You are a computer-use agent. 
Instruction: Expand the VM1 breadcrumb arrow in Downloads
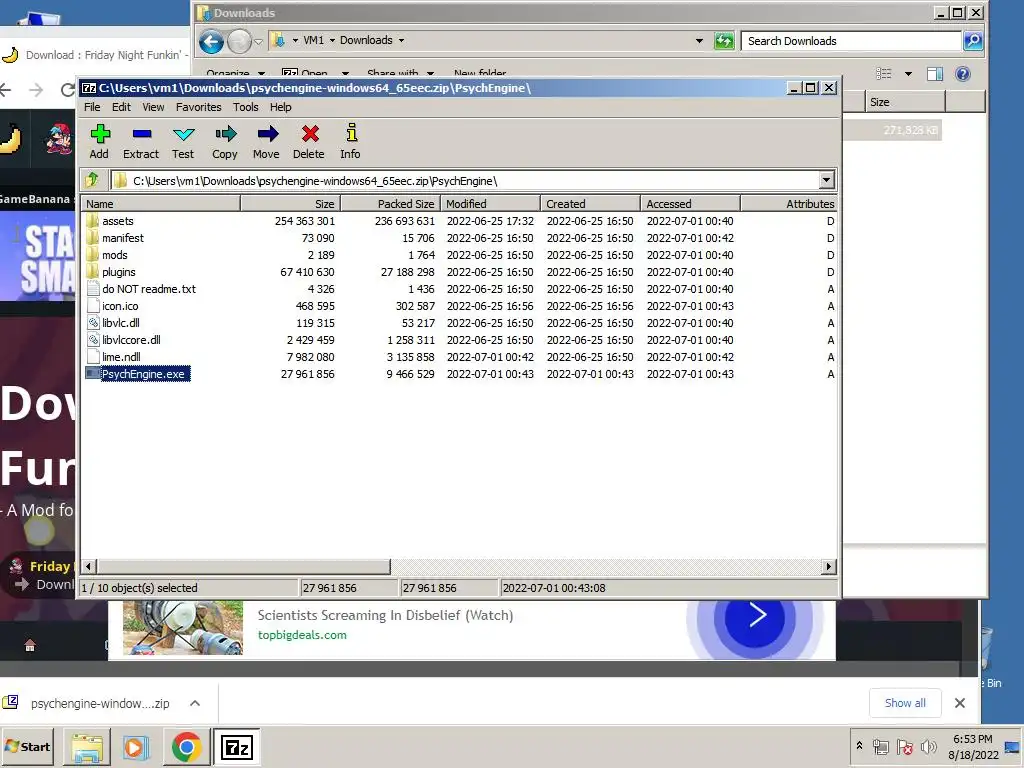click(332, 40)
